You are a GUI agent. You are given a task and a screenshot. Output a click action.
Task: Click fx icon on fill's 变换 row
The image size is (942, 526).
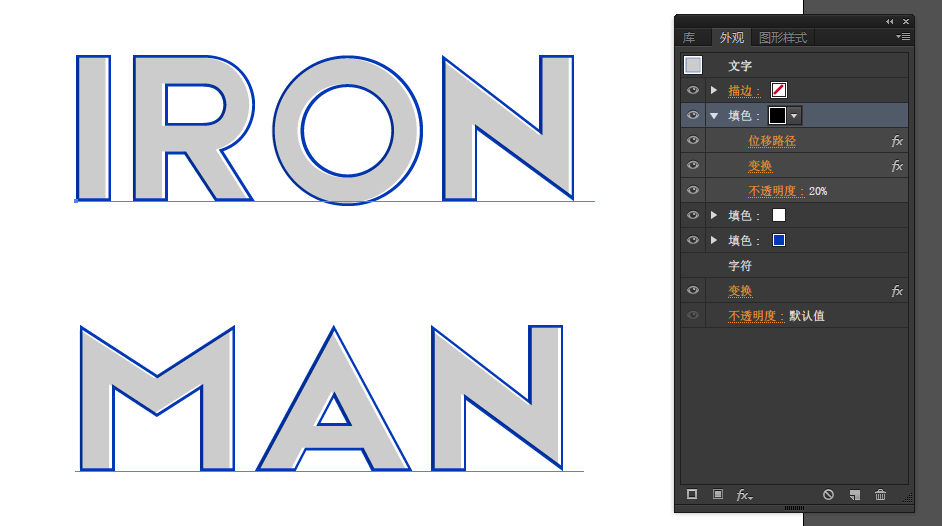897,166
